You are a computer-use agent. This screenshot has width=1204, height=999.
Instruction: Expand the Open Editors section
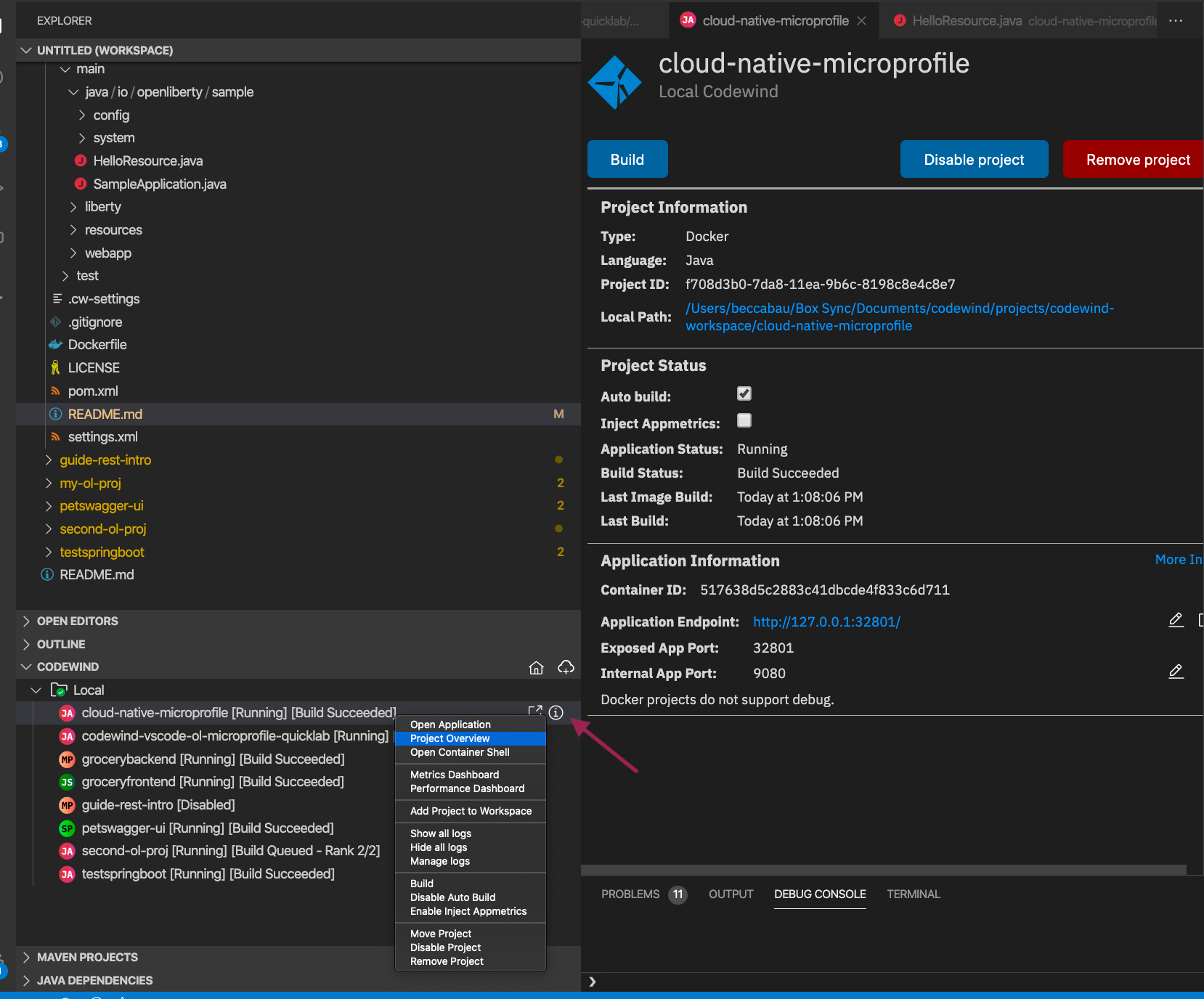[x=26, y=621]
